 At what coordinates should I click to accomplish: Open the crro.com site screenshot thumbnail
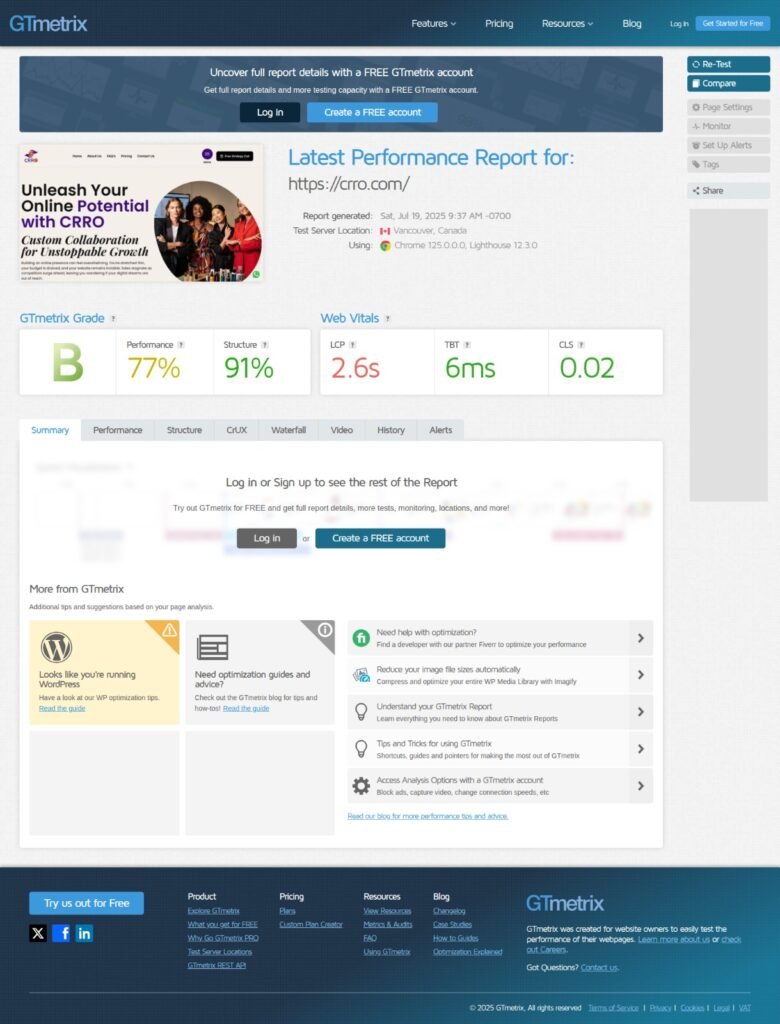[141, 213]
